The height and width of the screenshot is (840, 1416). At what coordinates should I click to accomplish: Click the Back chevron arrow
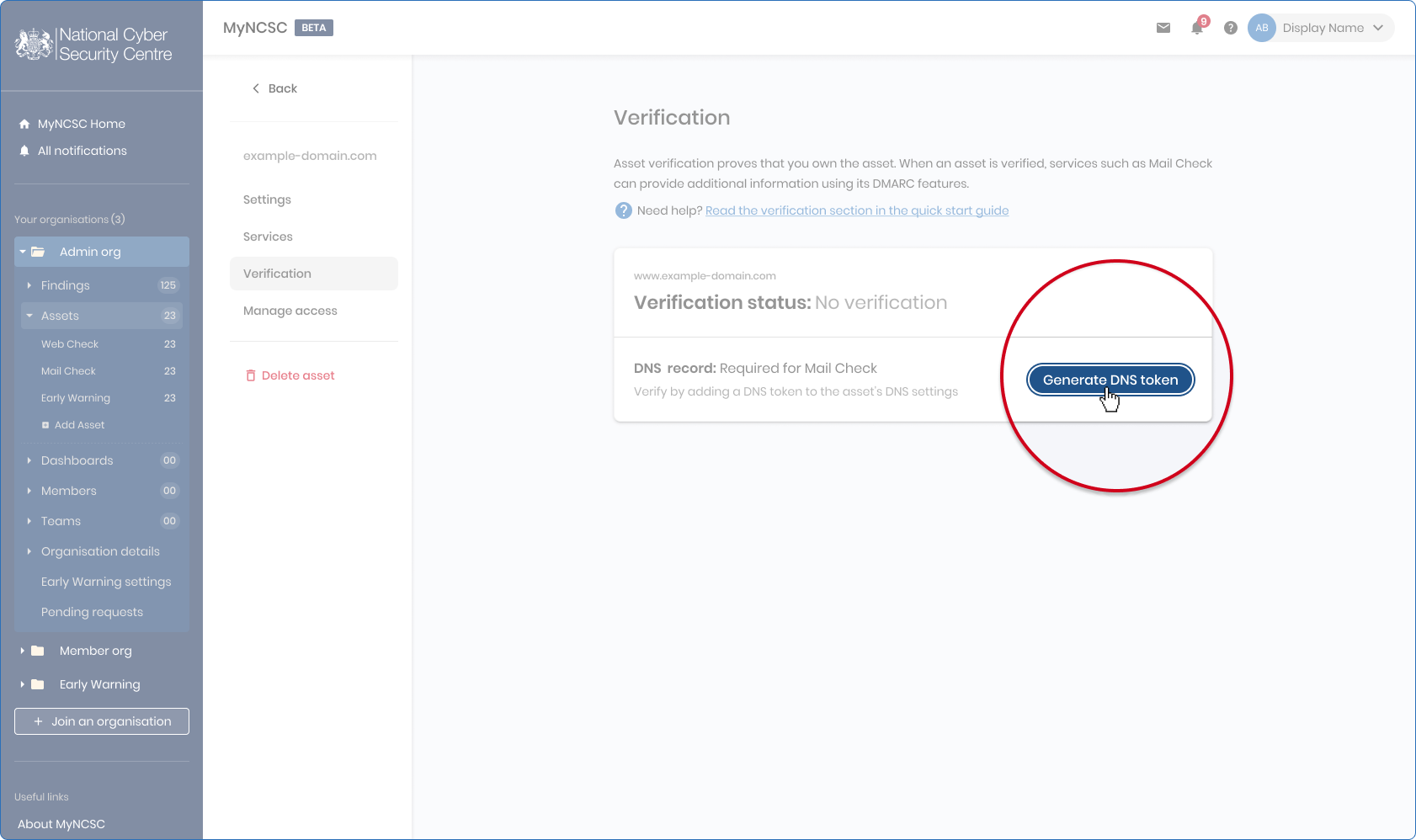tap(256, 88)
